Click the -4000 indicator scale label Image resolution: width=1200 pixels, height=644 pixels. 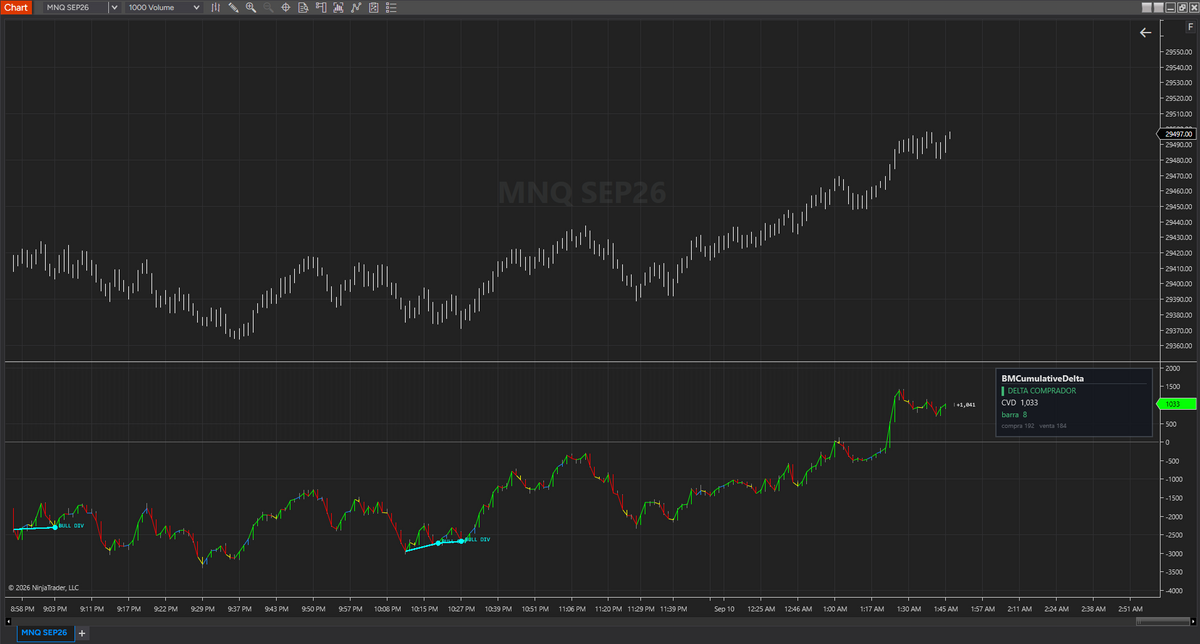point(1175,590)
